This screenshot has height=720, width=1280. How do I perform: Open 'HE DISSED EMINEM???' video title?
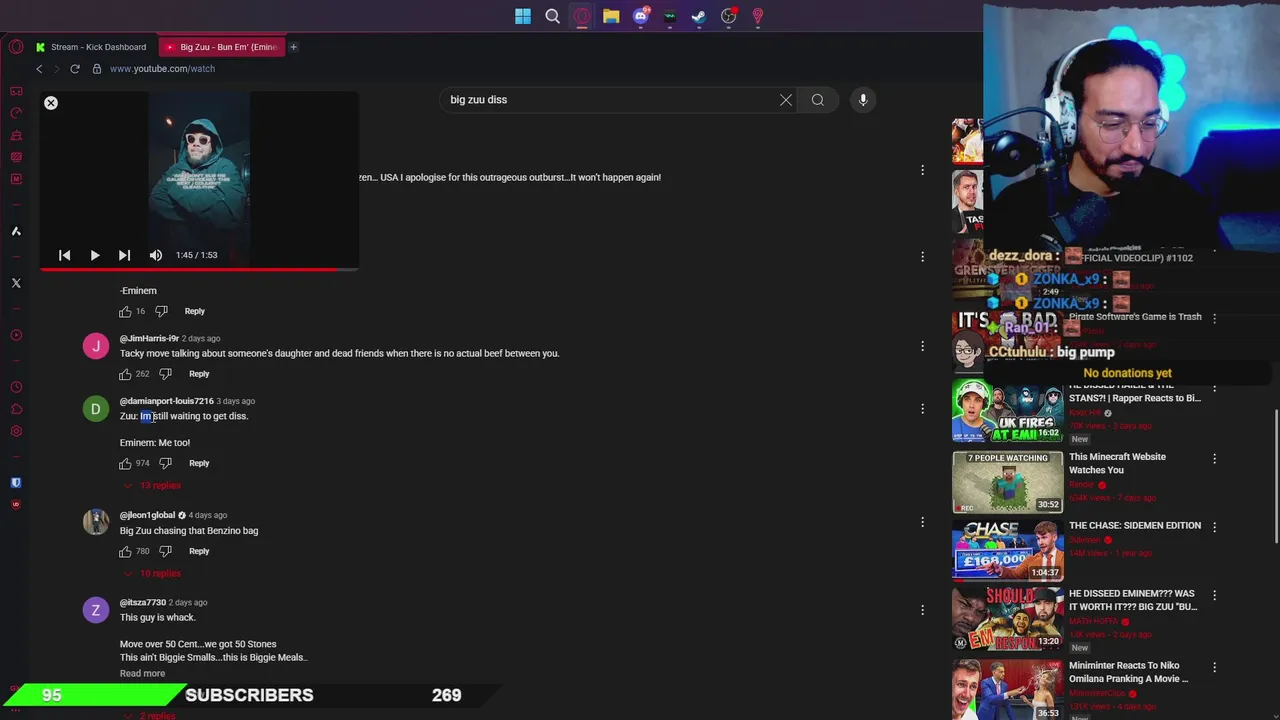click(x=1133, y=600)
